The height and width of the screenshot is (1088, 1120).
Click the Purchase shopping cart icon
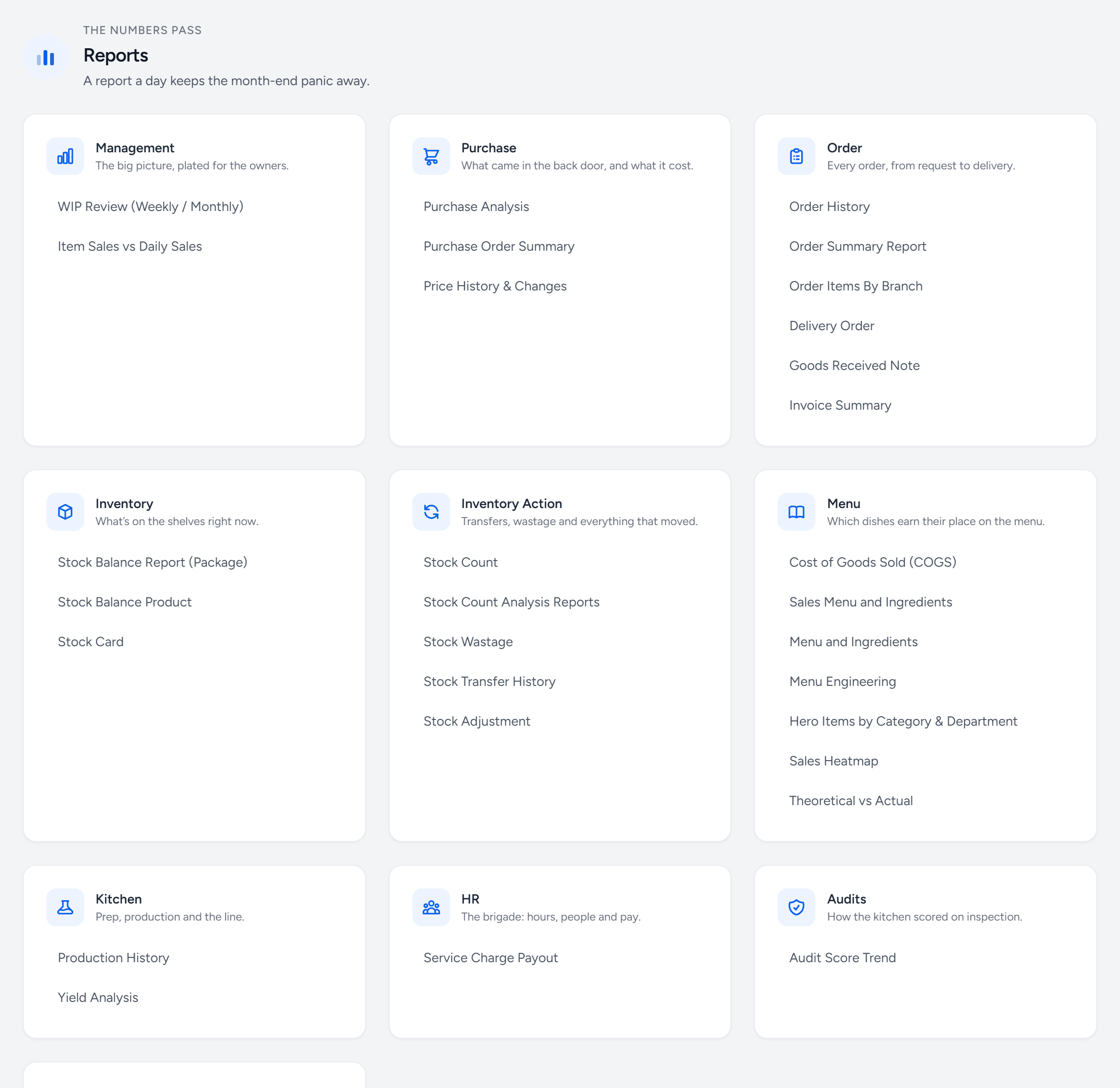pos(431,156)
